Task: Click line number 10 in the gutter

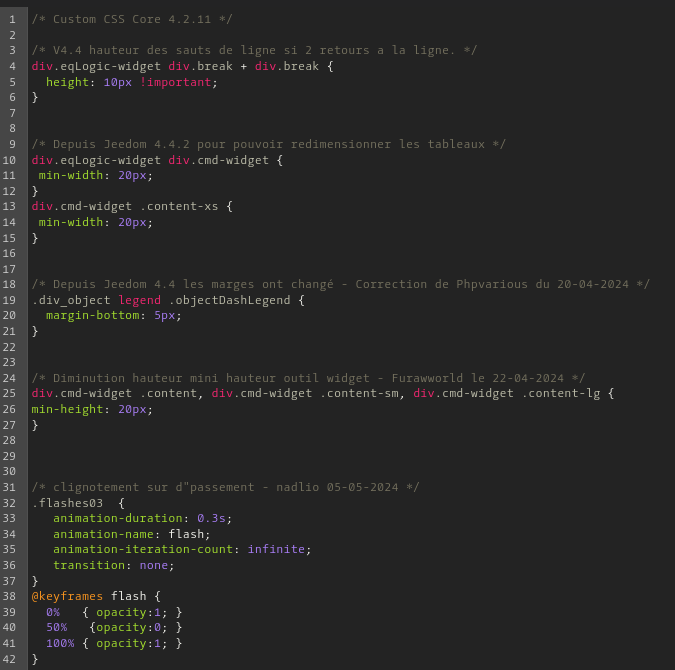Action: [x=9, y=160]
